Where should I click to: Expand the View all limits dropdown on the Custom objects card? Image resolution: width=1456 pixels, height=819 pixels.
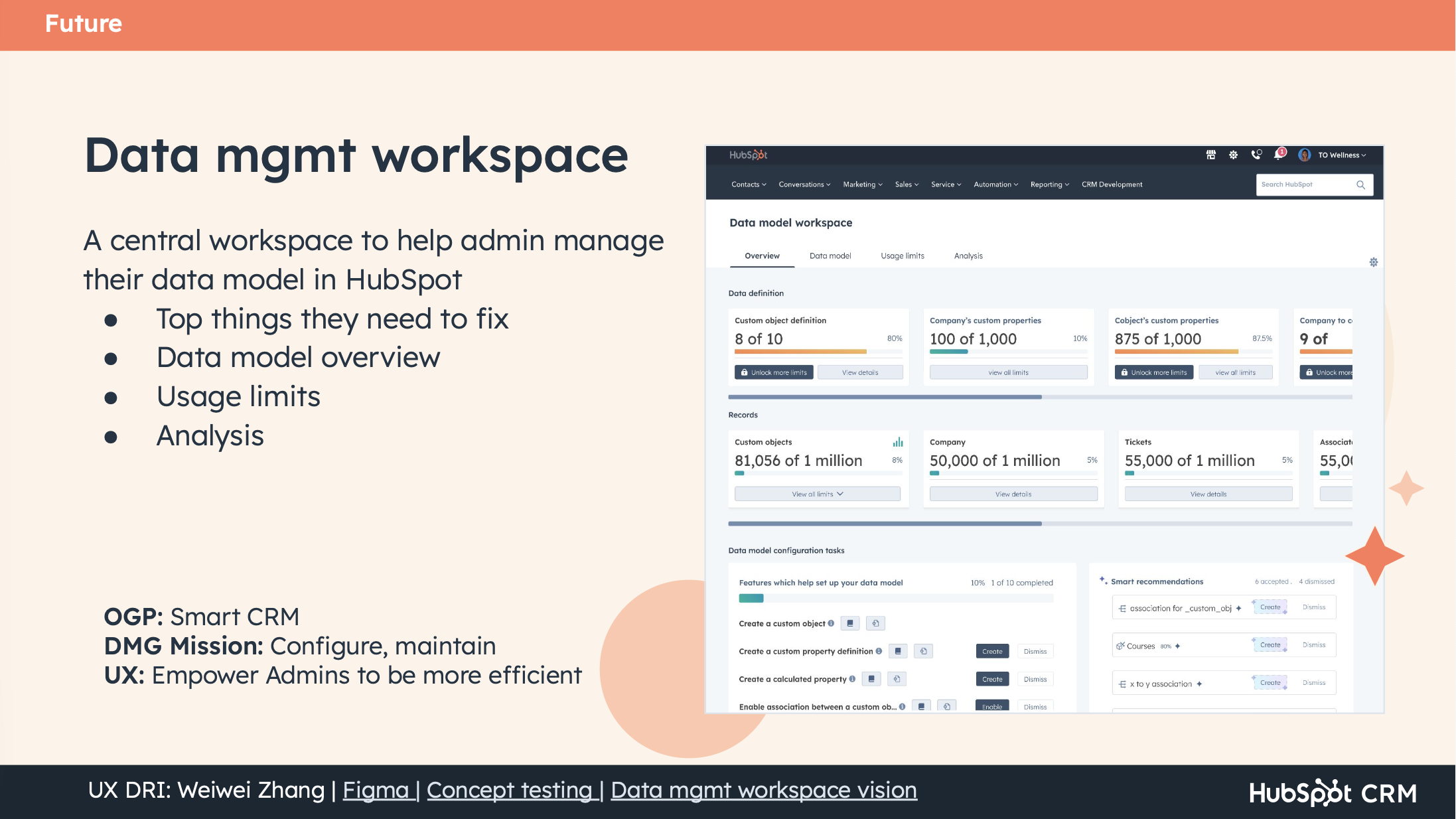[817, 494]
